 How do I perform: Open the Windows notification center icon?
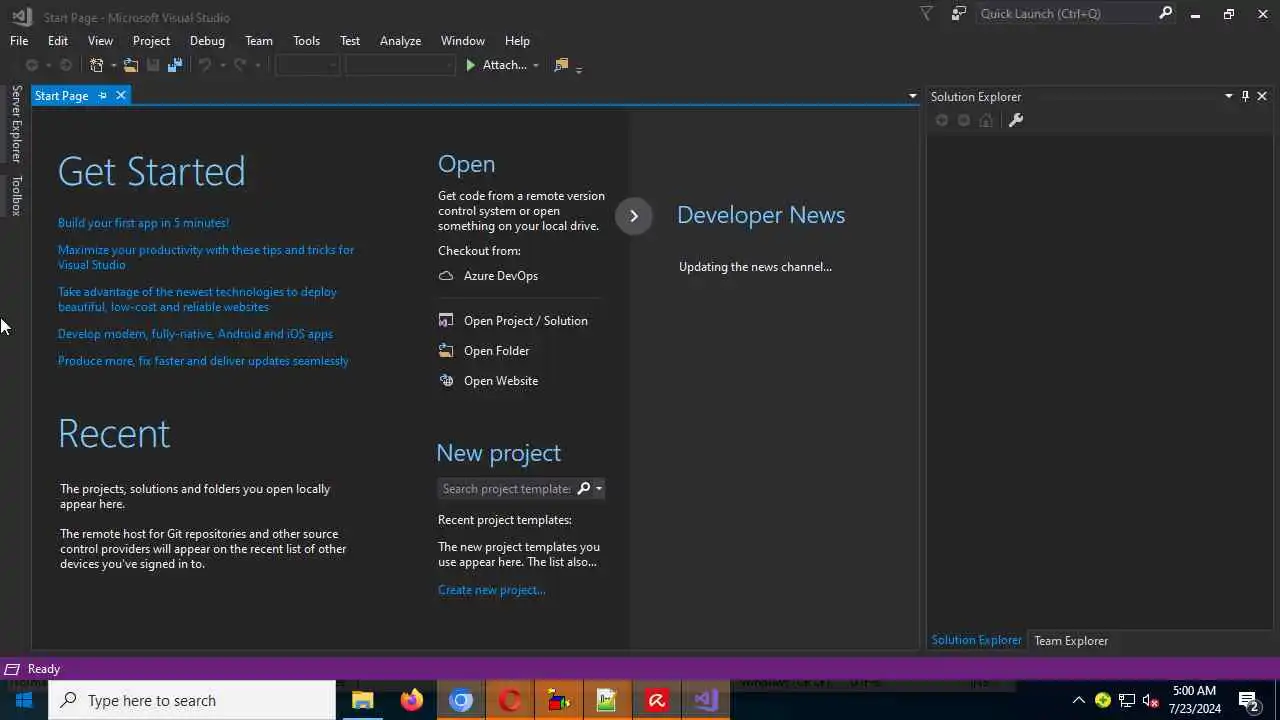click(1248, 700)
